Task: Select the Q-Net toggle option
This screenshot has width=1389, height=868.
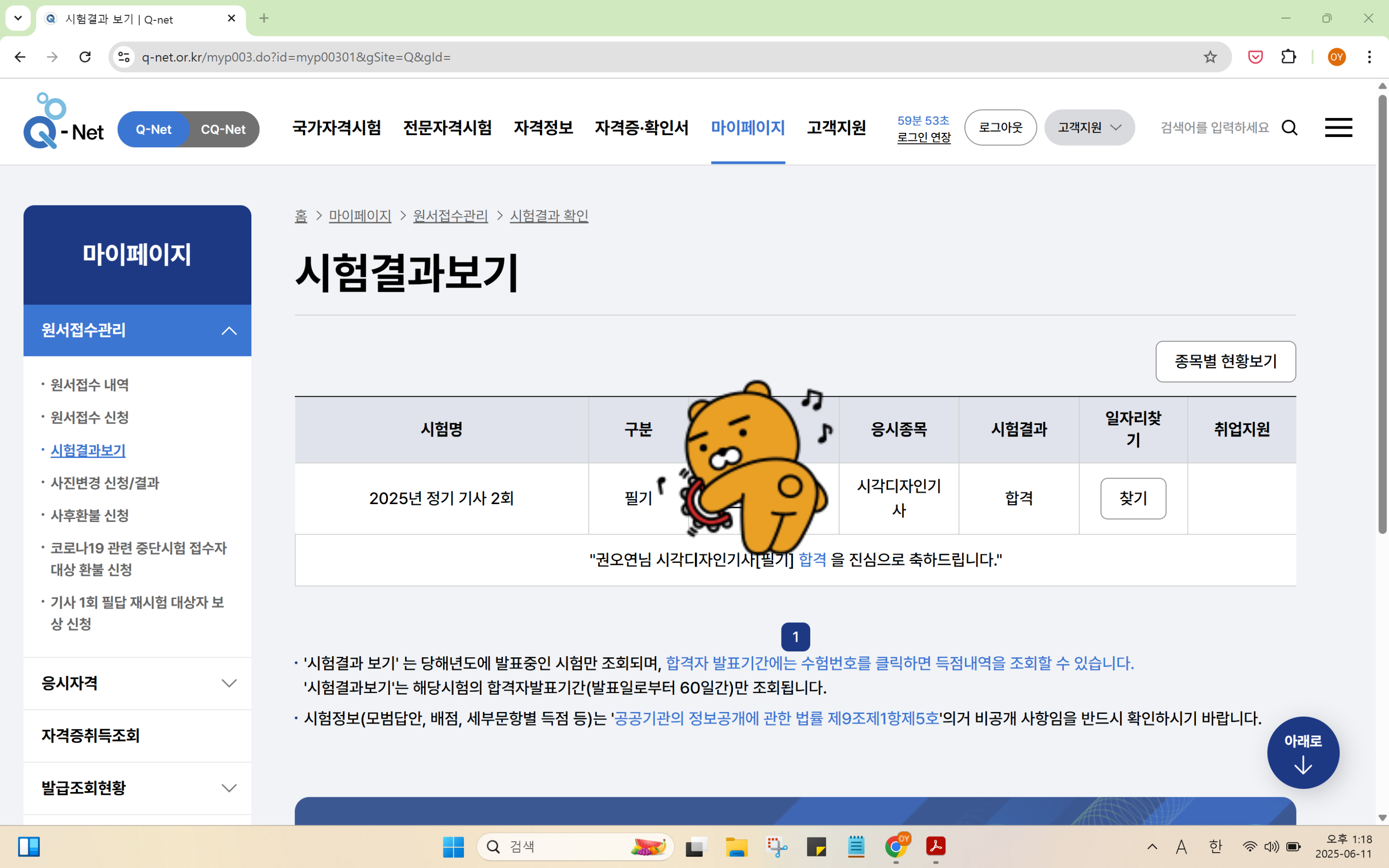Action: (153, 129)
